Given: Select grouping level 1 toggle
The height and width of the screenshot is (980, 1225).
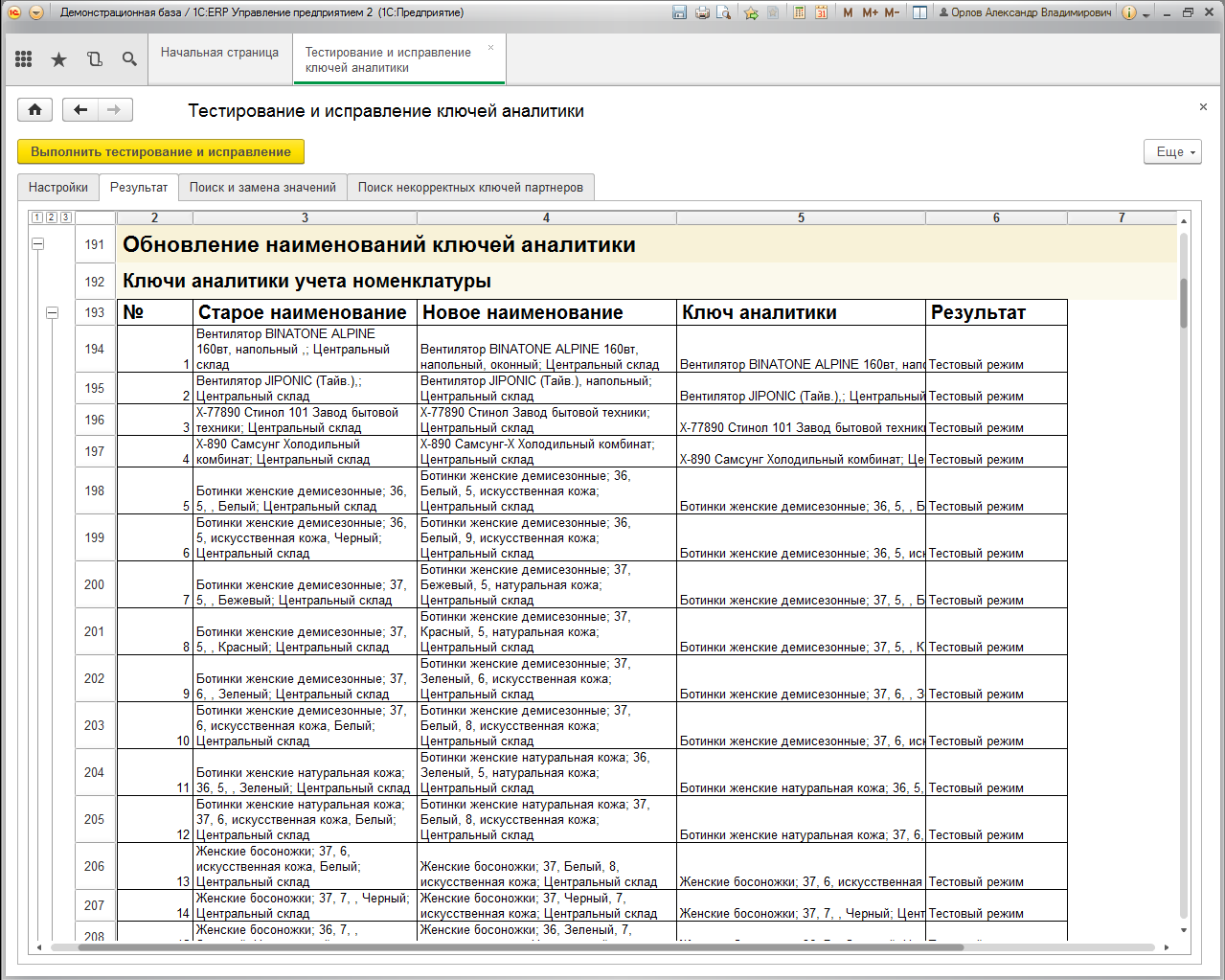Looking at the screenshot, I should click(36, 217).
